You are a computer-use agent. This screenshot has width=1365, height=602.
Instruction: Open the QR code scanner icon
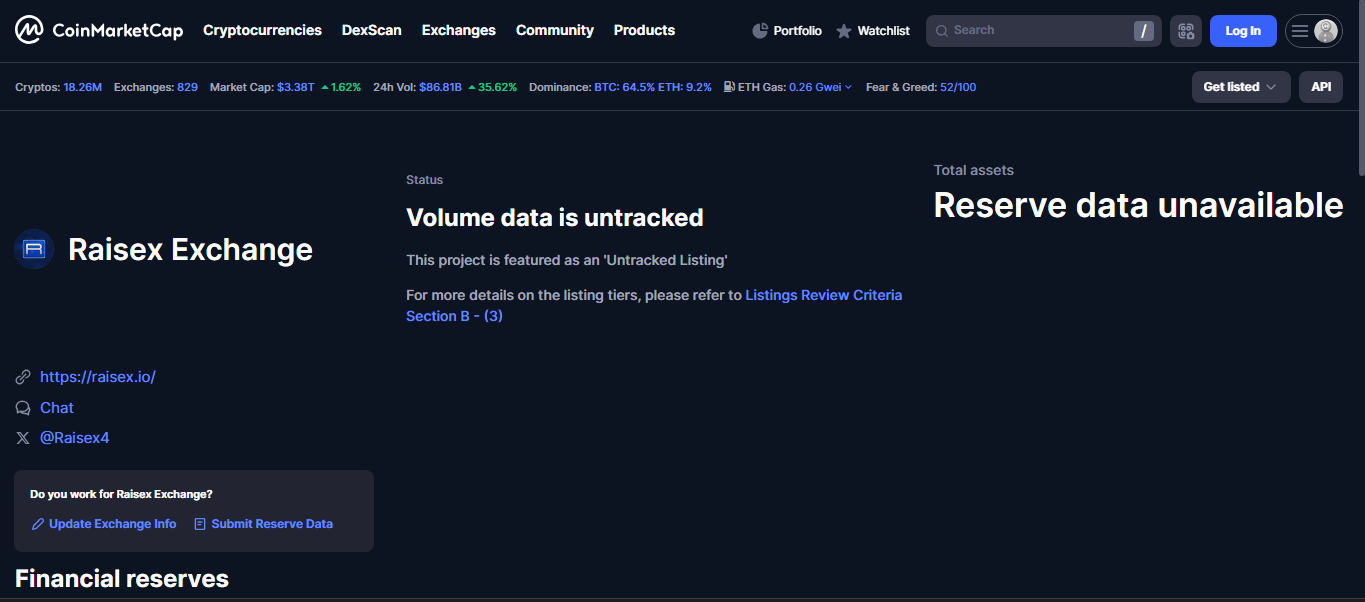pyautogui.click(x=1186, y=31)
